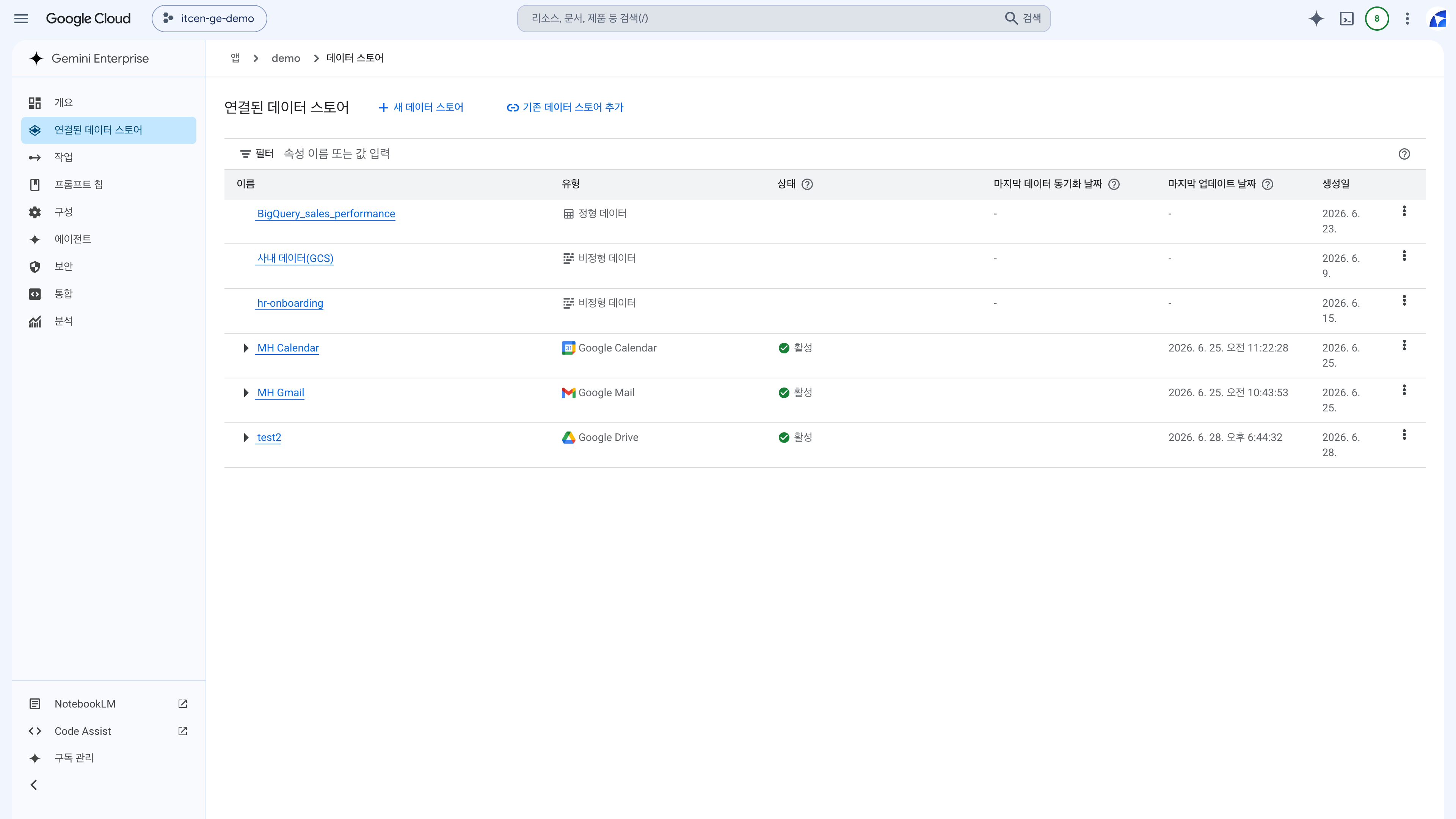This screenshot has width=1456, height=819.
Task: Activate the Cloud Shell terminal icon
Action: coord(1346,19)
